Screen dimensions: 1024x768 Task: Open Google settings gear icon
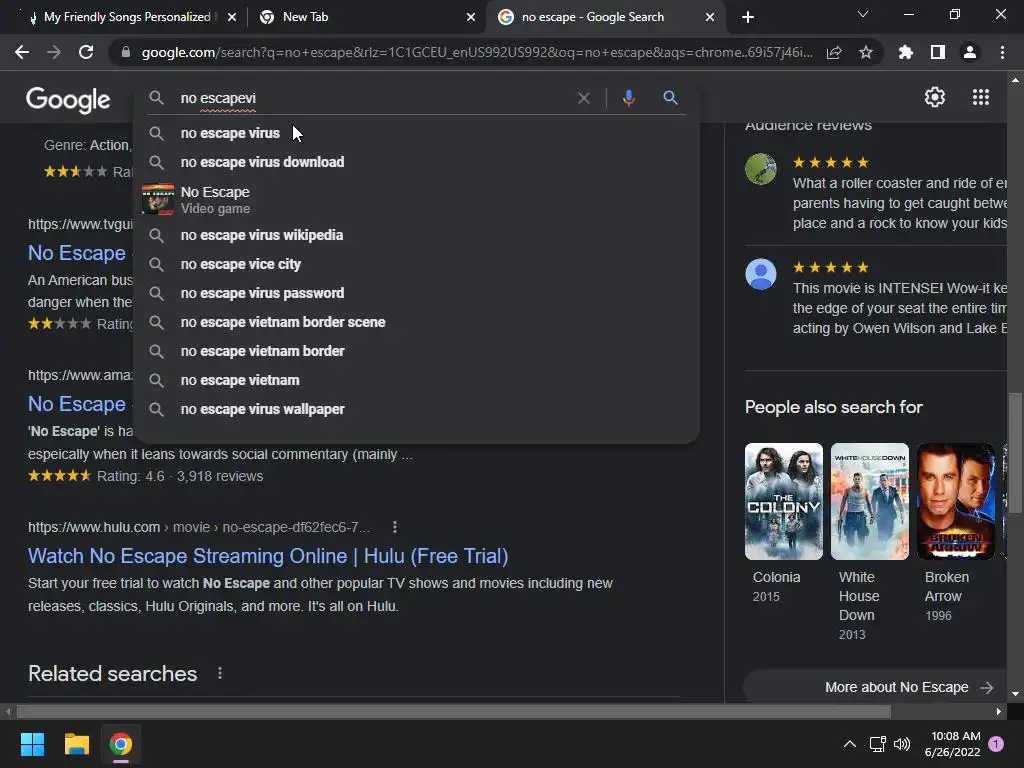[935, 97]
